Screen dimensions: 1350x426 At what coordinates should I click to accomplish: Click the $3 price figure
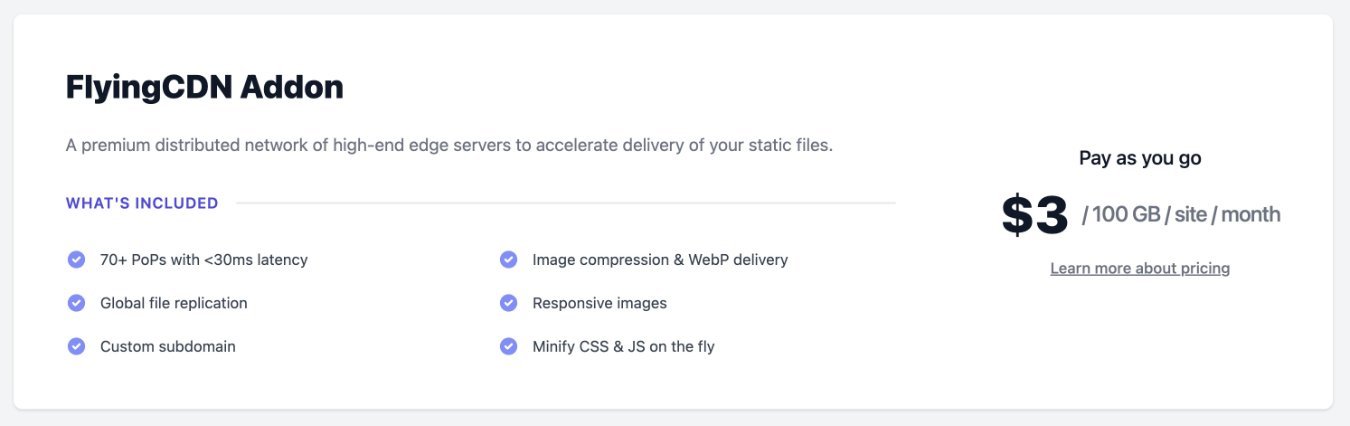1035,214
